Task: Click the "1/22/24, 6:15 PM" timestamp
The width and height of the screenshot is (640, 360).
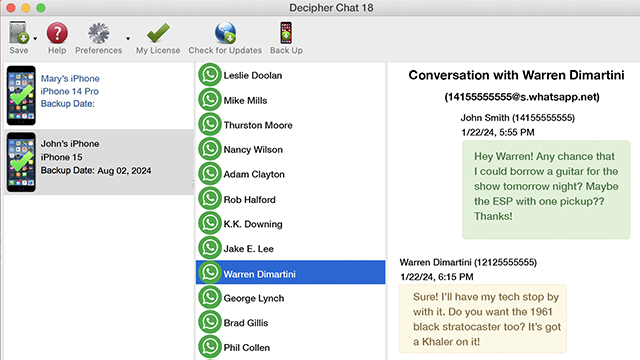Action: (437, 277)
